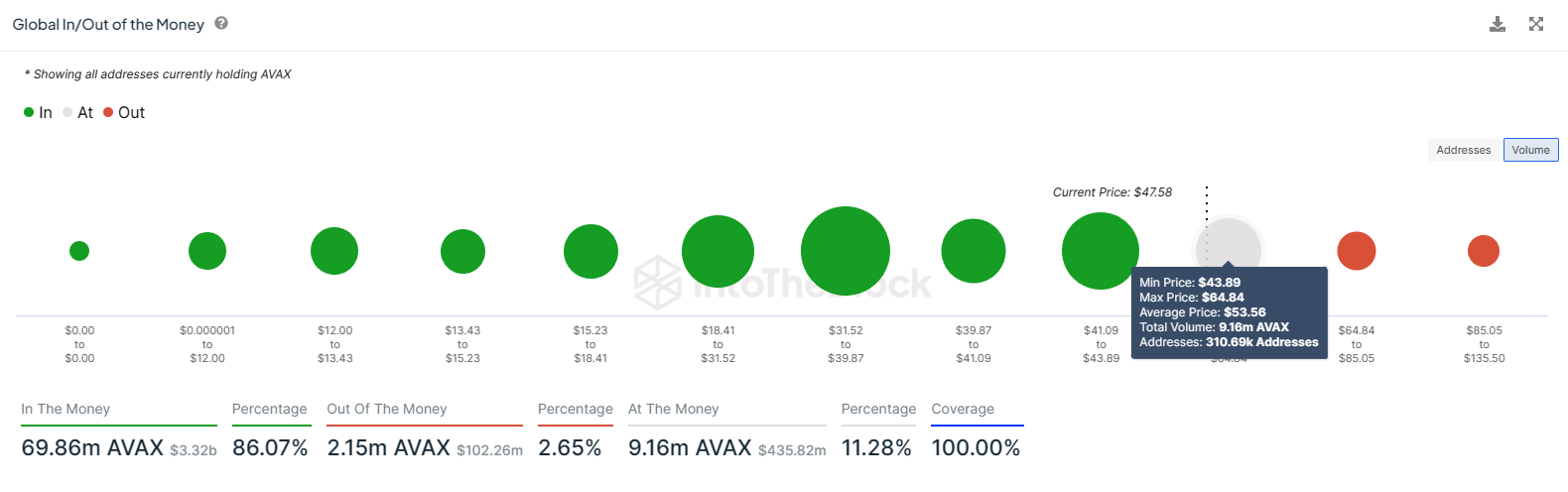Click the Coverage heading
This screenshot has width=1568, height=492.
963,409
